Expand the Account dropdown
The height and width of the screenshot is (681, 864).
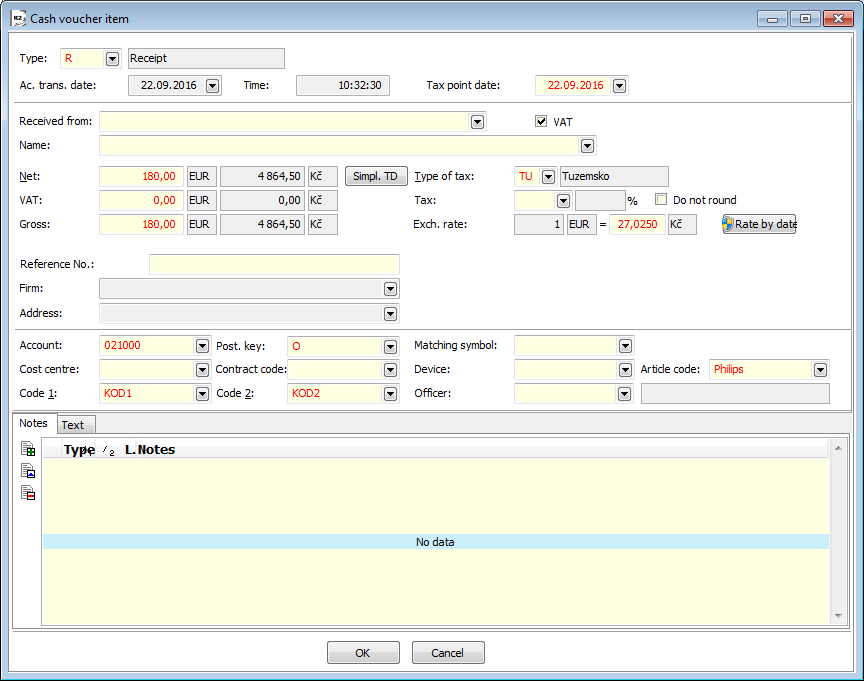click(203, 346)
